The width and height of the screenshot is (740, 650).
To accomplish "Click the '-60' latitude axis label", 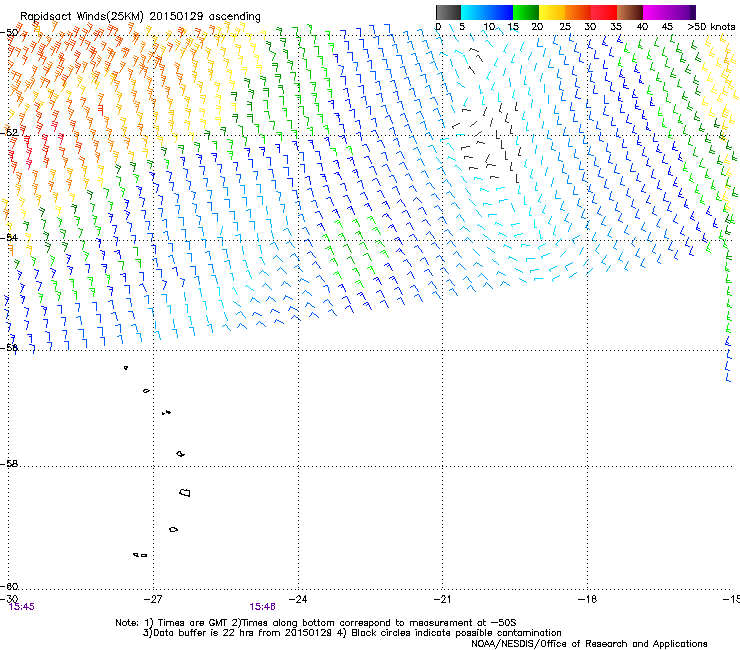I will coord(10,586).
